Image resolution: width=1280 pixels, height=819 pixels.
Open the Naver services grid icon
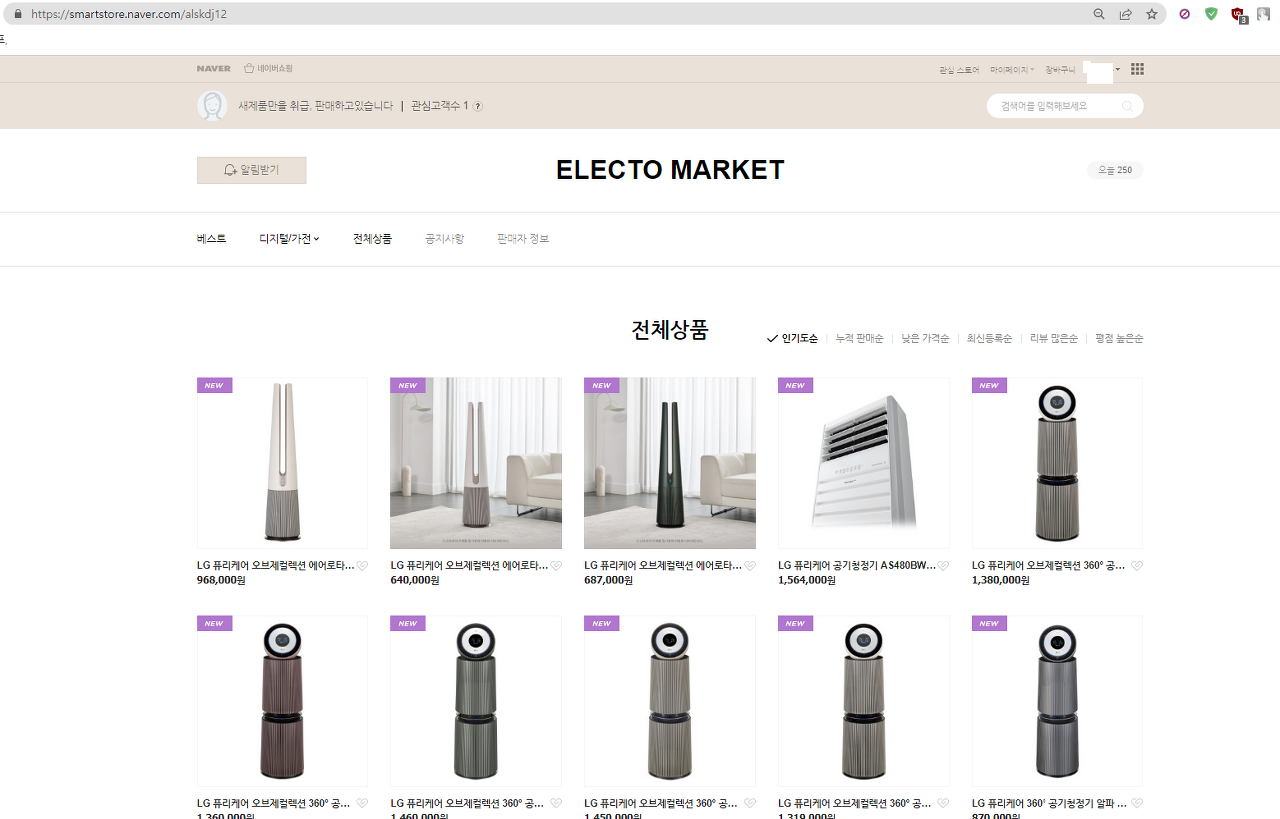pyautogui.click(x=1137, y=69)
